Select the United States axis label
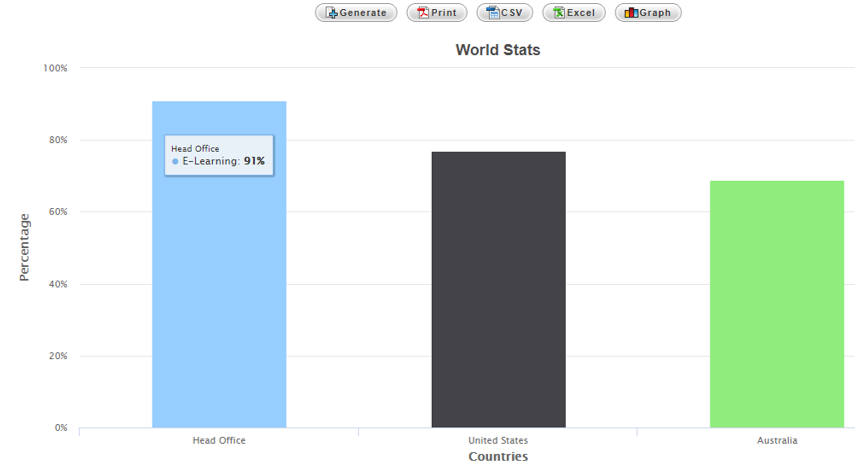855x473 pixels. (498, 440)
